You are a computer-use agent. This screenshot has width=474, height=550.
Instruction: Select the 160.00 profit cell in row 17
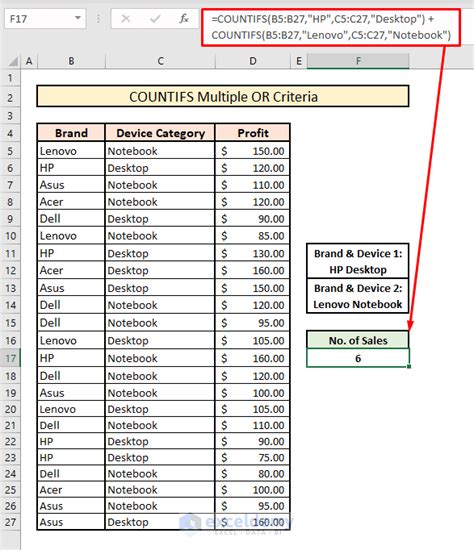(x=253, y=358)
